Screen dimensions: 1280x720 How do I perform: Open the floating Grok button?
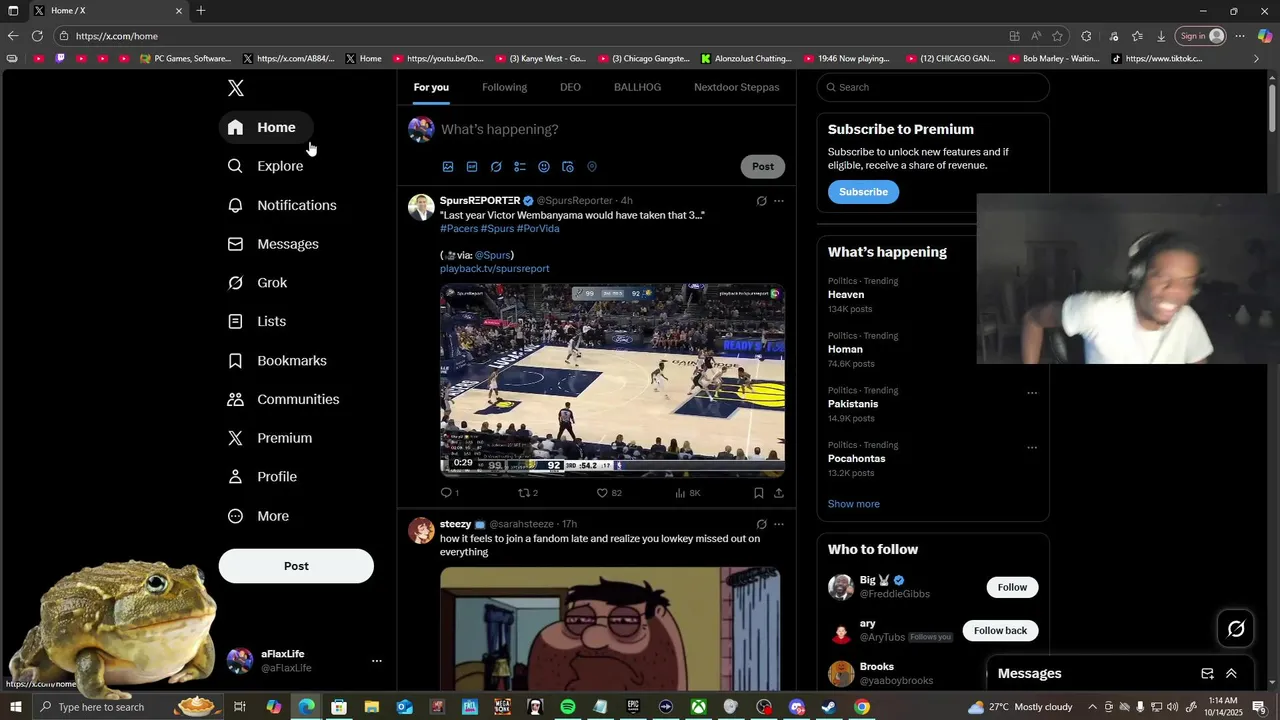1236,629
